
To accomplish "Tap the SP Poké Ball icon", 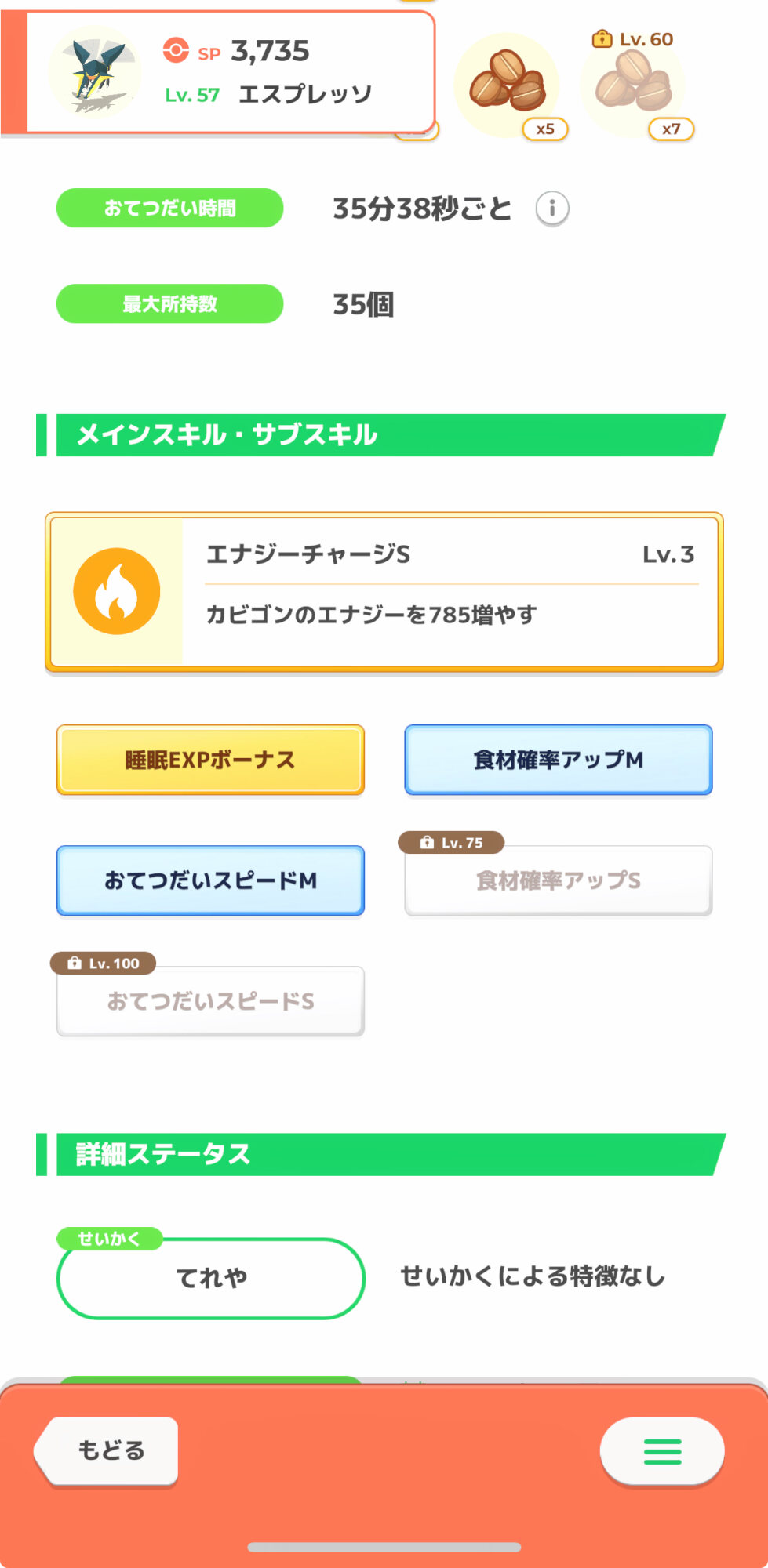I will (176, 51).
